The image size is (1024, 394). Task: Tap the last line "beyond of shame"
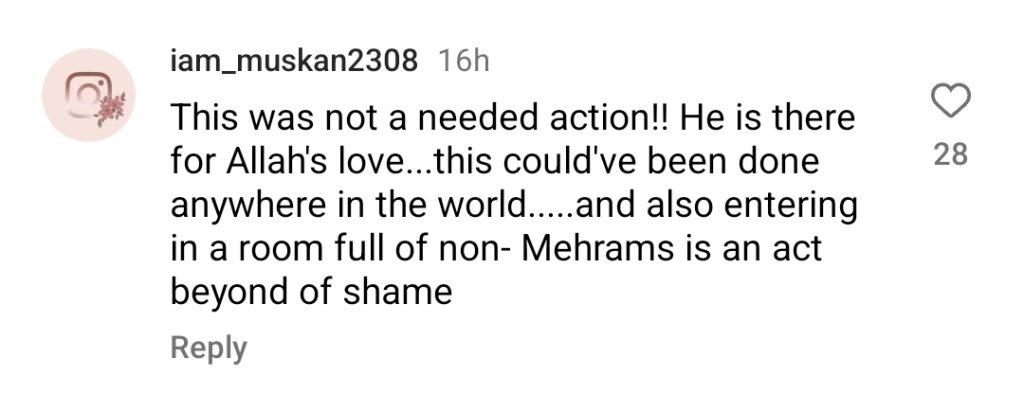tap(312, 291)
